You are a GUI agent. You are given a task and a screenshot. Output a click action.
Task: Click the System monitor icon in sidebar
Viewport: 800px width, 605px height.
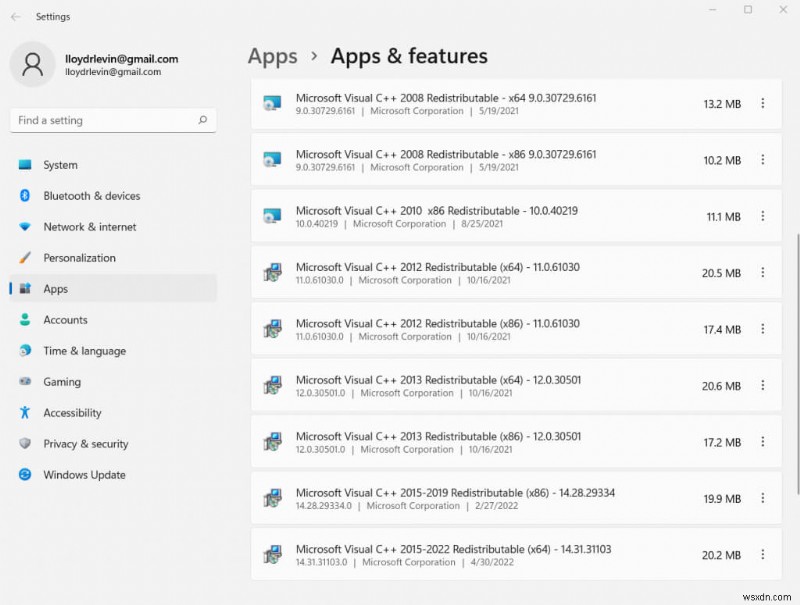25,165
